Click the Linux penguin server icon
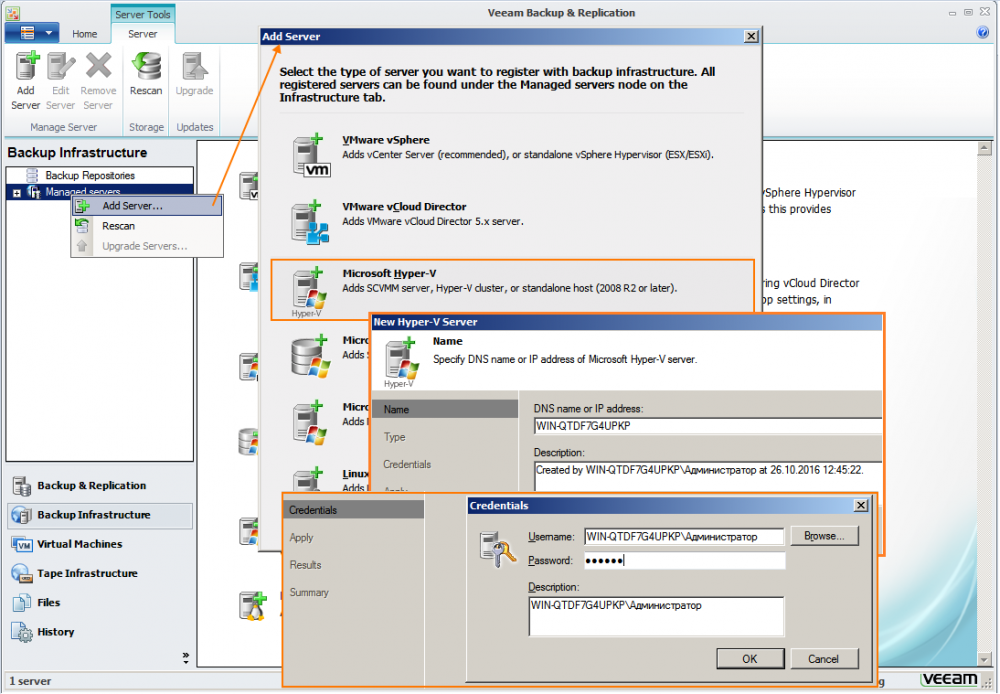Screen dimensions: 1000x694 (x=253, y=606)
